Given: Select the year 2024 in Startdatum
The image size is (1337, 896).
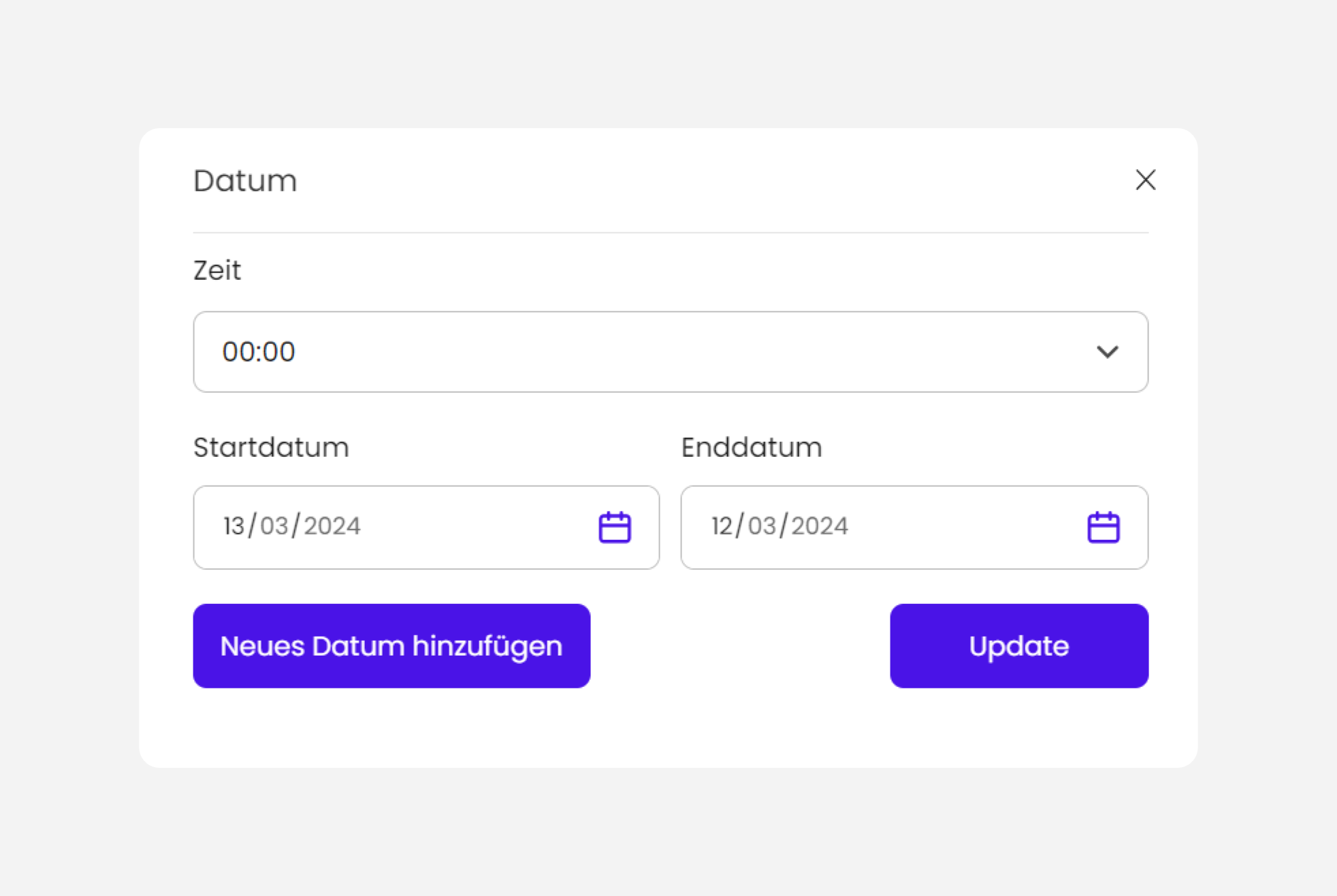Looking at the screenshot, I should (x=332, y=526).
